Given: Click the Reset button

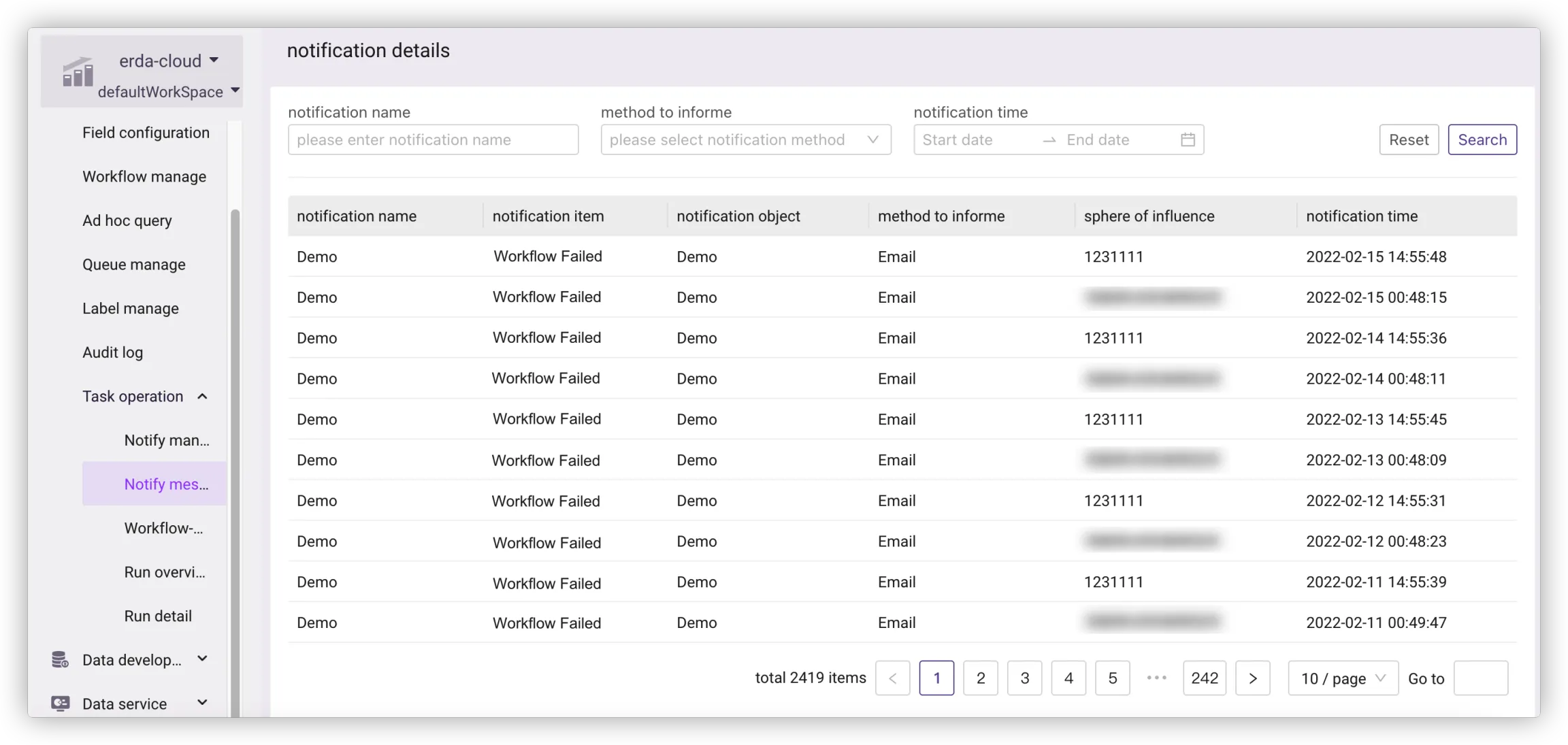Looking at the screenshot, I should [x=1408, y=139].
